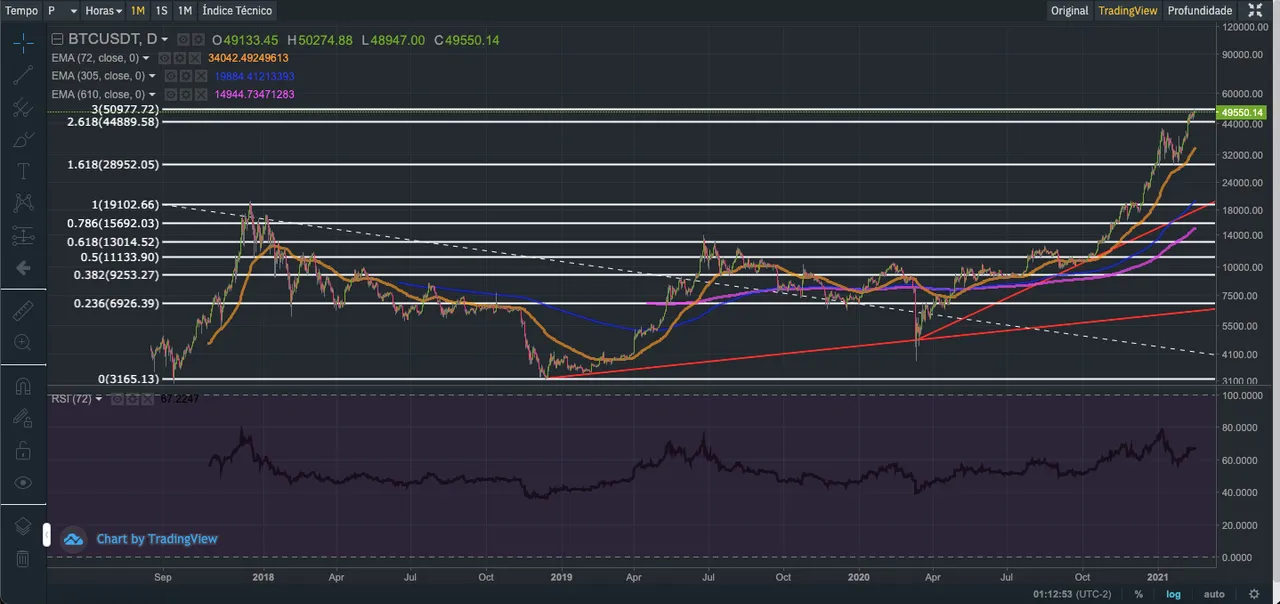
Task: Hide the BTCUSDT main series
Action: pyautogui.click(x=183, y=39)
